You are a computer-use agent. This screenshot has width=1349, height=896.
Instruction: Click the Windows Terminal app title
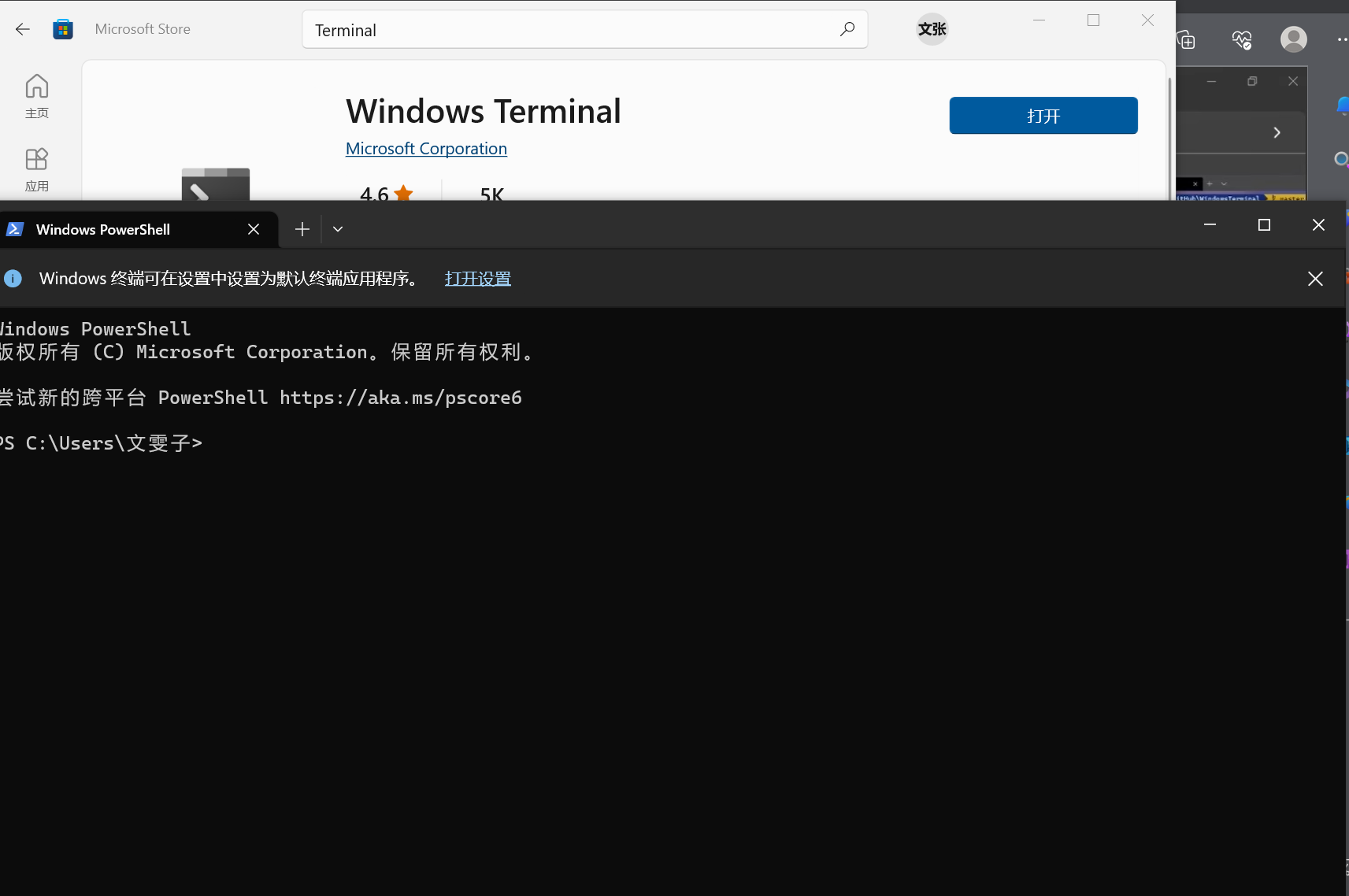point(484,111)
